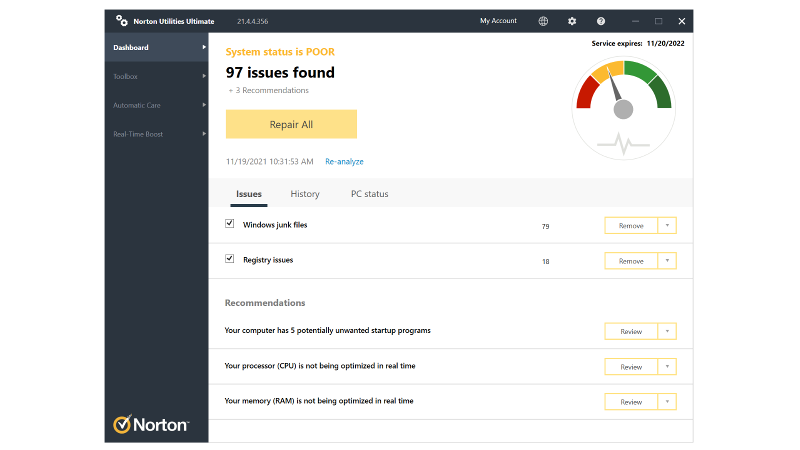This screenshot has width=800, height=450.
Task: Open Automatic Care in the sidebar
Action: pos(157,105)
